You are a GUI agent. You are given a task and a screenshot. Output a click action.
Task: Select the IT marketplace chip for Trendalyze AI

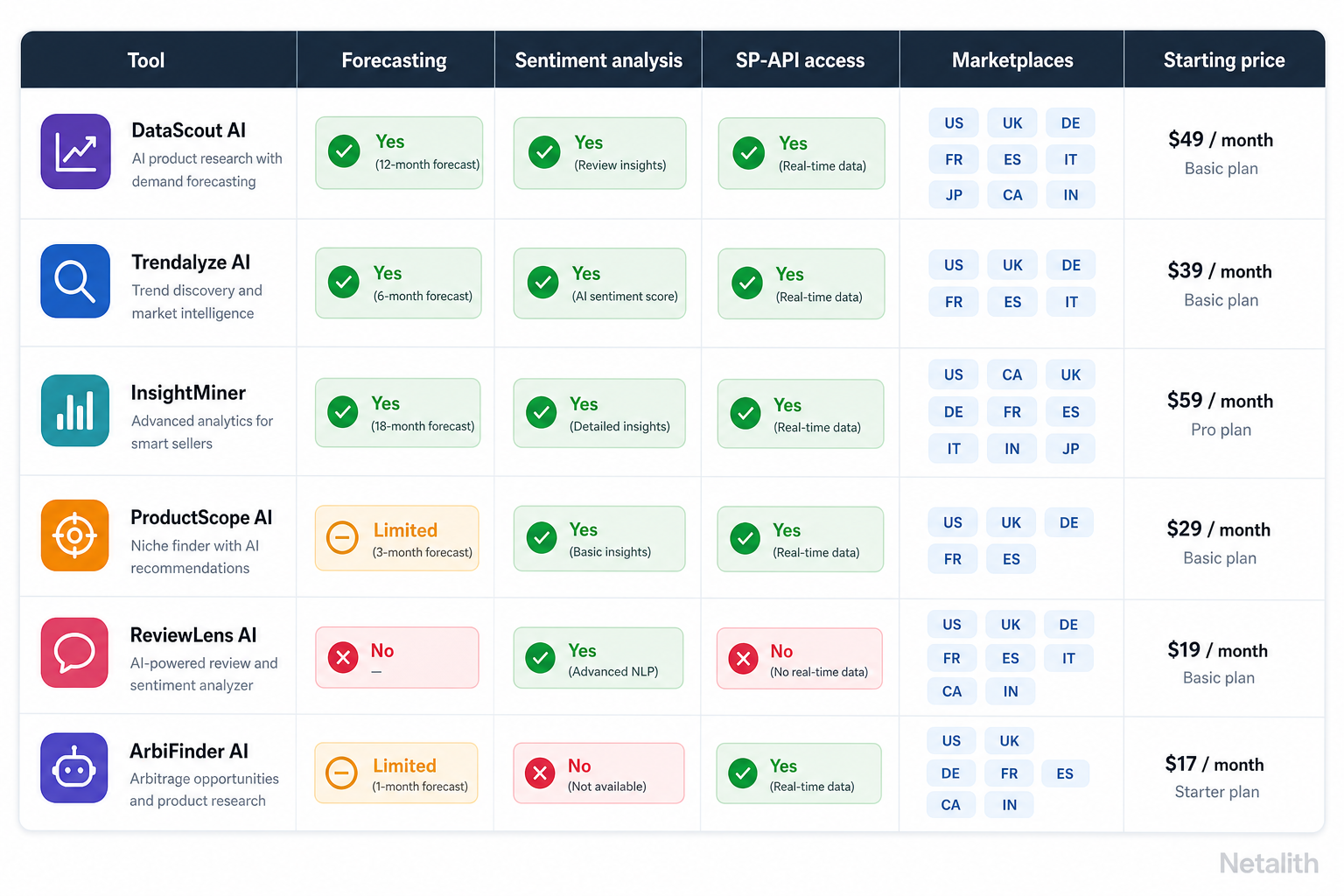click(1071, 302)
